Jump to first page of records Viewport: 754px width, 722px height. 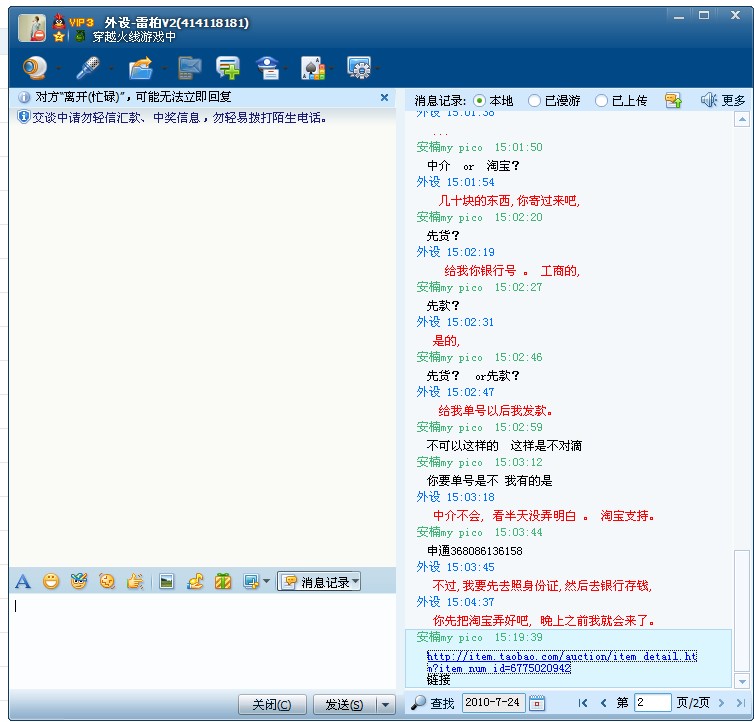[x=583, y=703]
